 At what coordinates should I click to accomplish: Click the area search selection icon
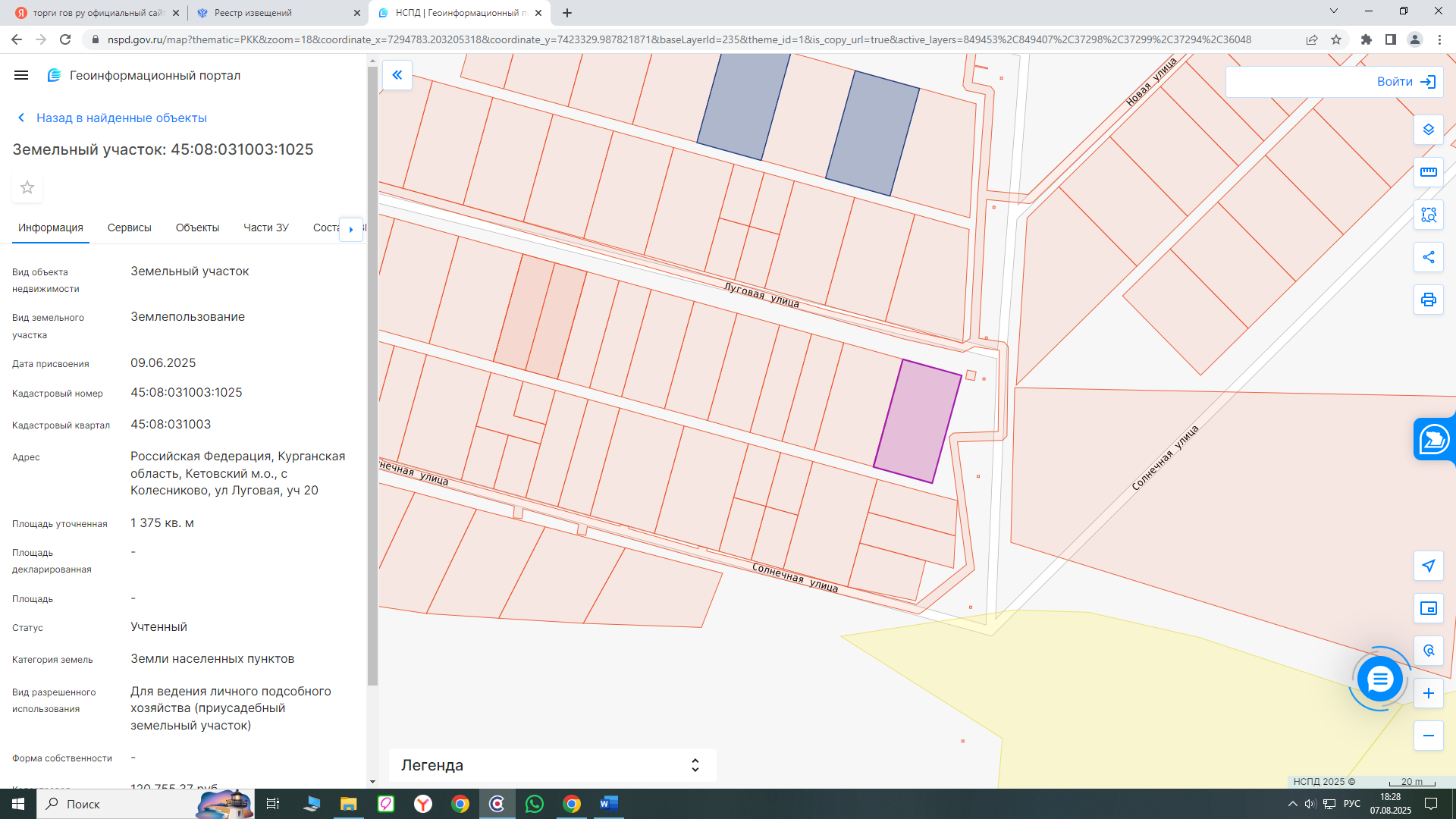tap(1428, 215)
